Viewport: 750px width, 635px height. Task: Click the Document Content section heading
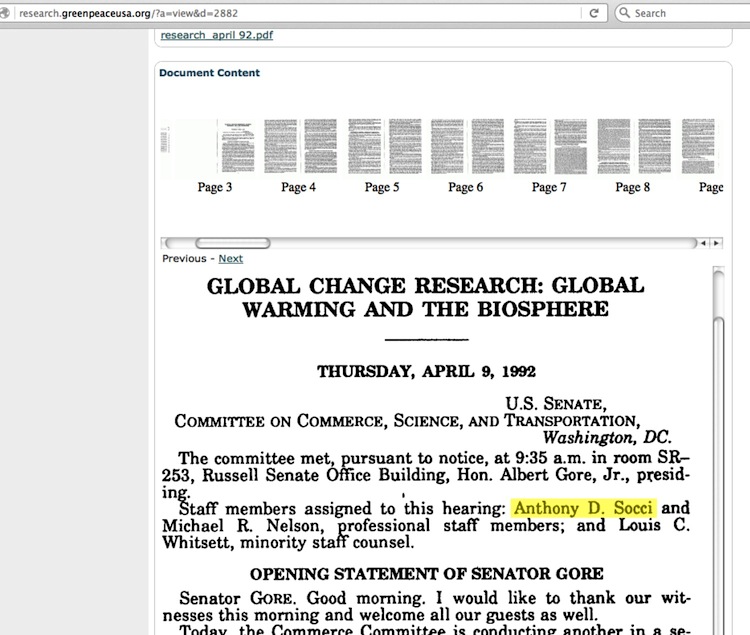209,72
